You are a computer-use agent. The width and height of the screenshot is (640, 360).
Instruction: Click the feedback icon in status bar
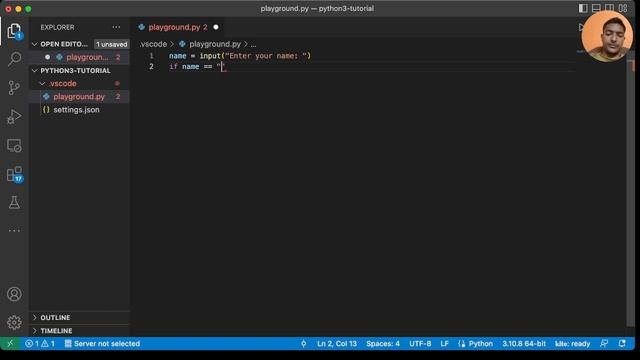604,344
